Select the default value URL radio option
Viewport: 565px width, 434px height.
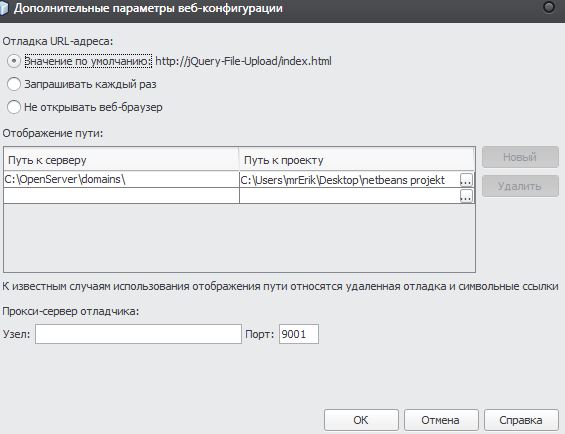coord(14,61)
